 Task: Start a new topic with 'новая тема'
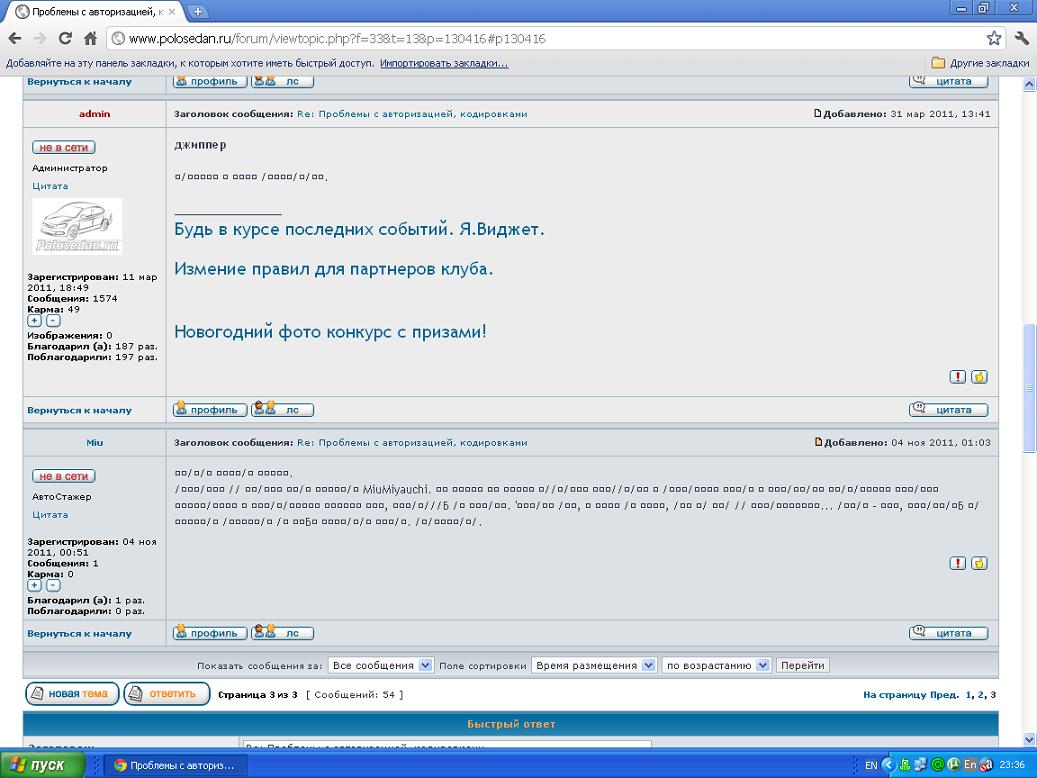(72, 694)
